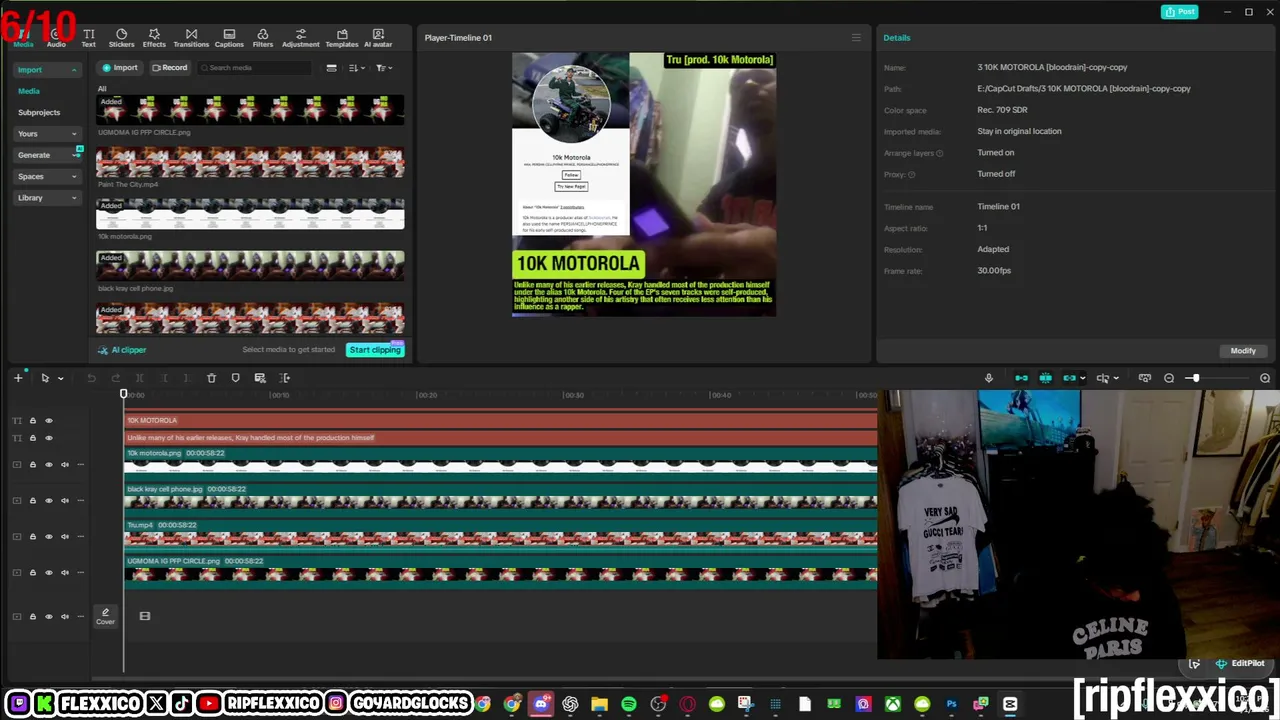This screenshot has height=720, width=1280.
Task: Focus the Search media field
Action: [x=255, y=68]
